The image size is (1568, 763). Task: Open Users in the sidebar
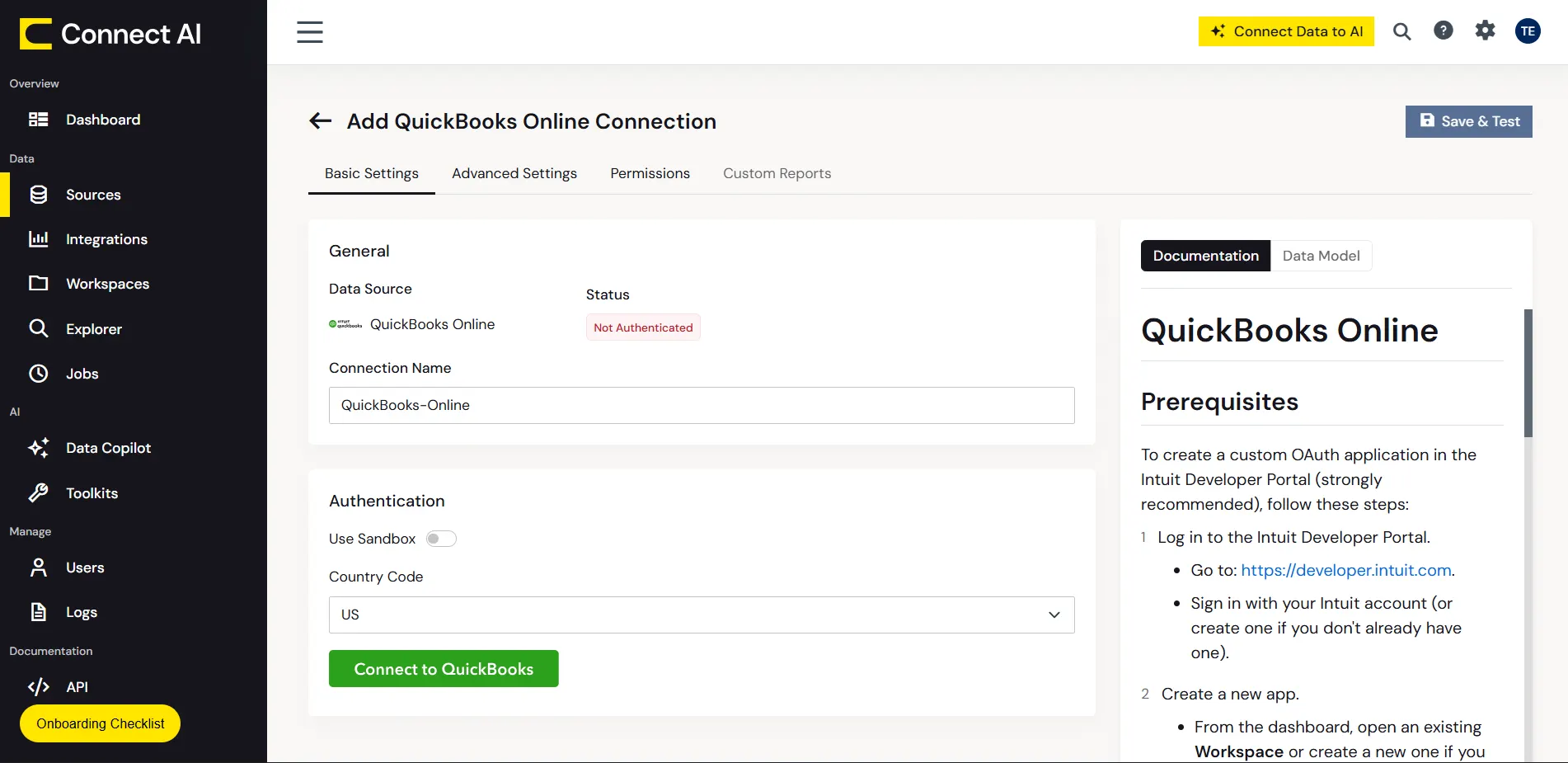(134, 568)
